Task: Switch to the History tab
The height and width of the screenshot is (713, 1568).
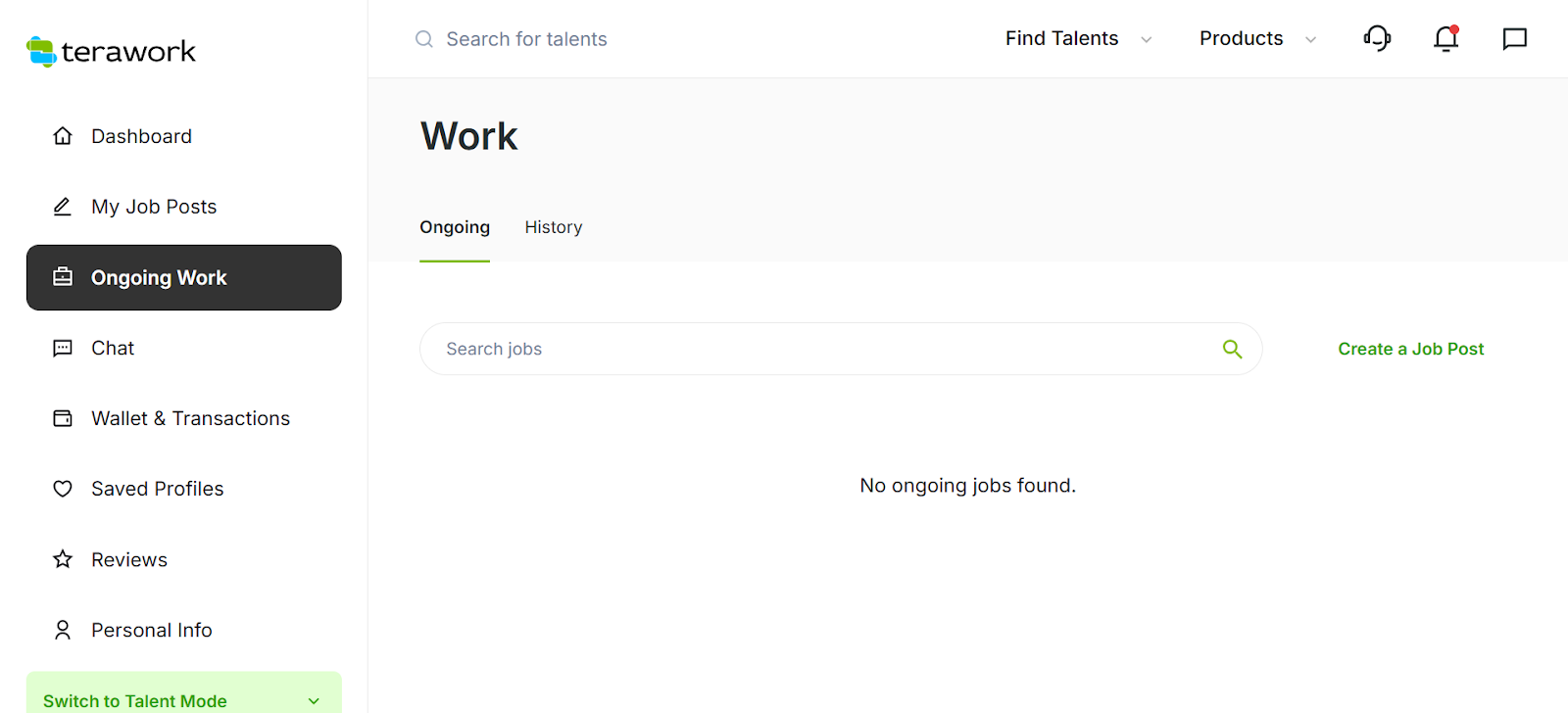Action: click(553, 227)
